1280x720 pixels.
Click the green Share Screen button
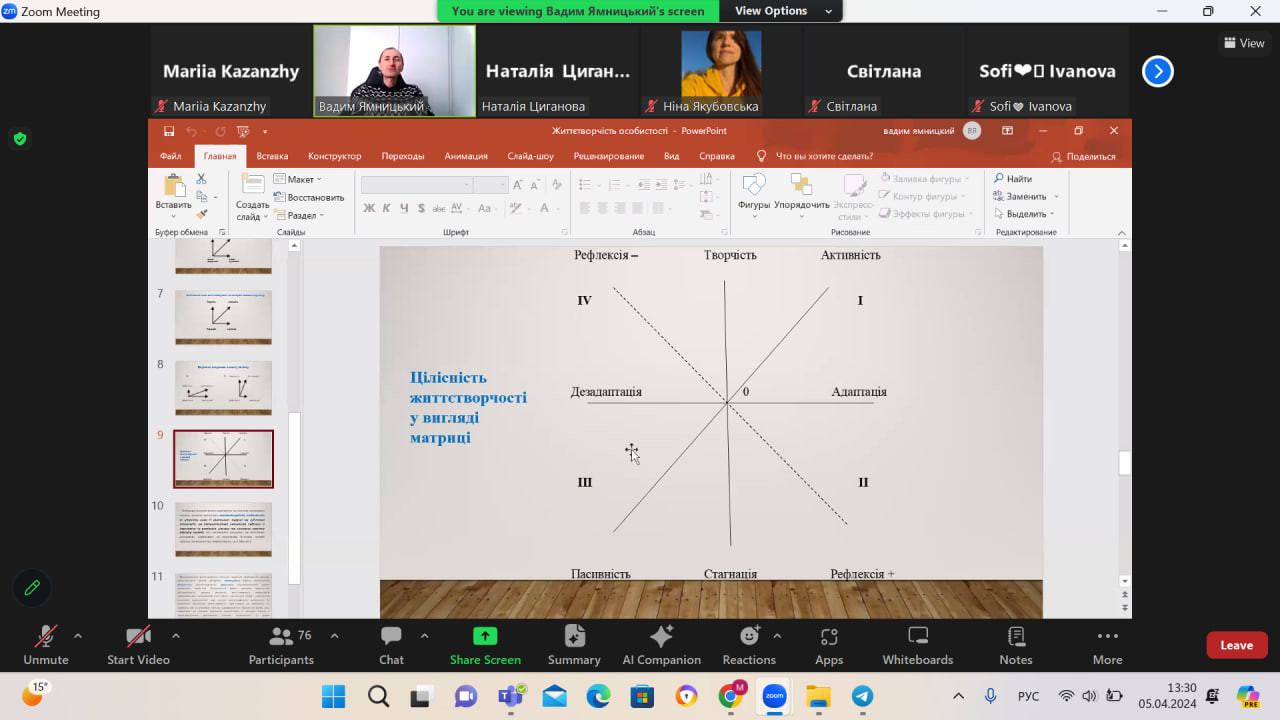pos(485,645)
